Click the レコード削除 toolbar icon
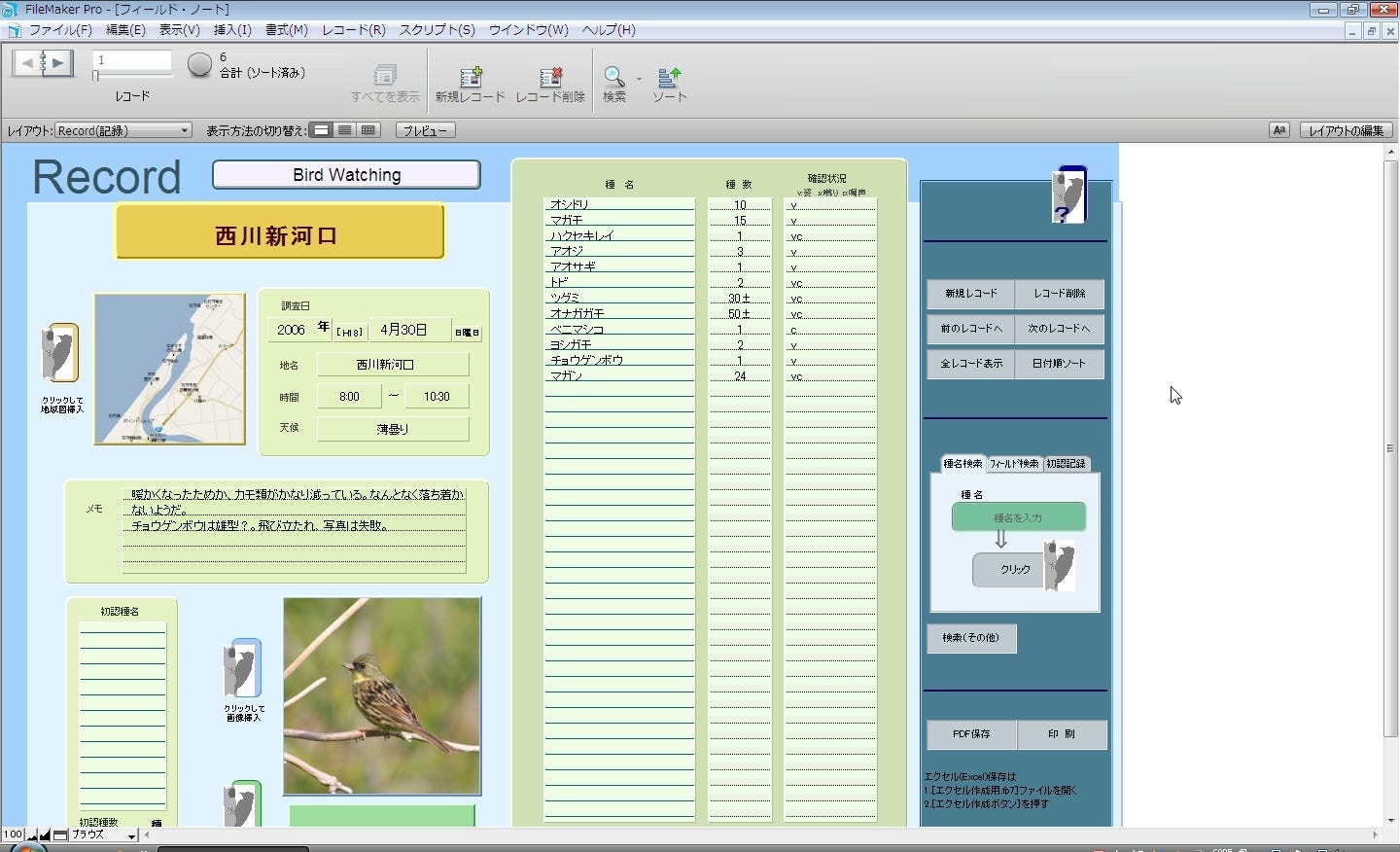Viewport: 1400px width, 852px height. [x=550, y=76]
